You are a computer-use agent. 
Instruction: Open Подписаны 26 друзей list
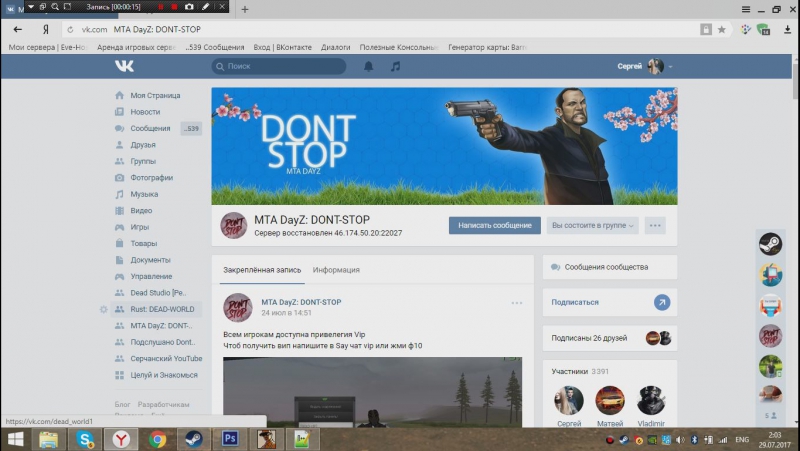pyautogui.click(x=610, y=338)
